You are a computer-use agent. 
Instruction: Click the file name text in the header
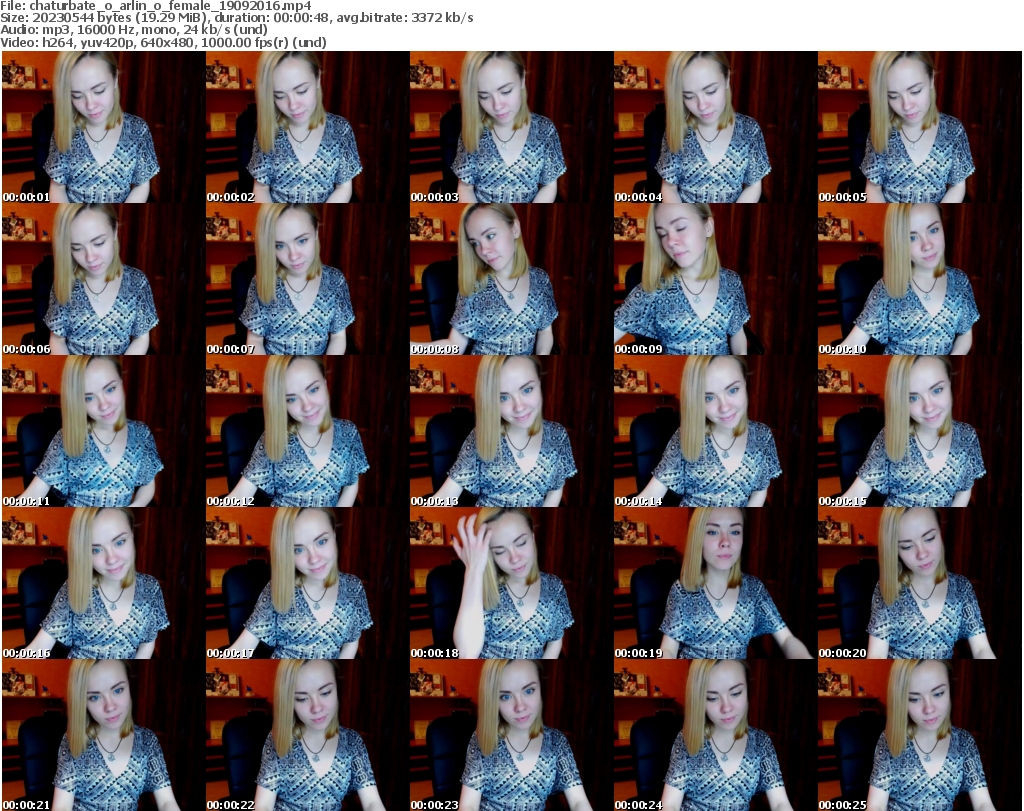pyautogui.click(x=156, y=6)
